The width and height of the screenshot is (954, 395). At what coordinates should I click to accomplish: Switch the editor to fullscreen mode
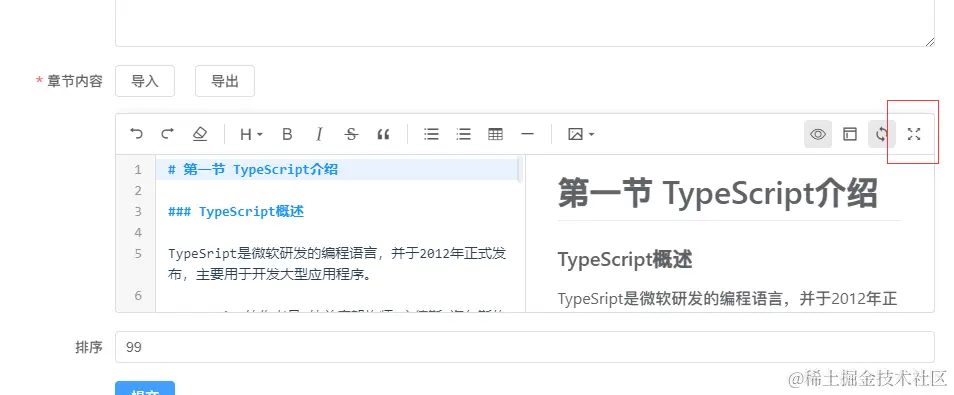[914, 135]
